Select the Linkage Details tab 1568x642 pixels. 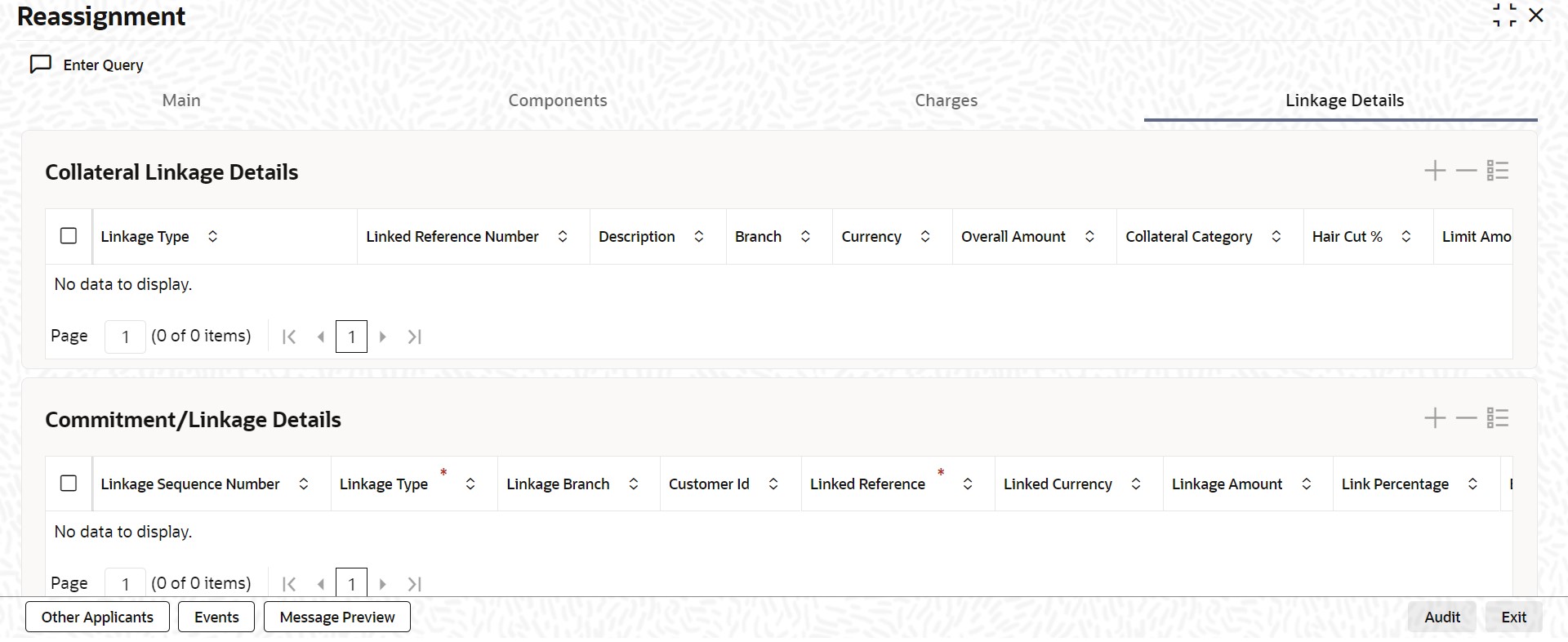pyautogui.click(x=1344, y=100)
